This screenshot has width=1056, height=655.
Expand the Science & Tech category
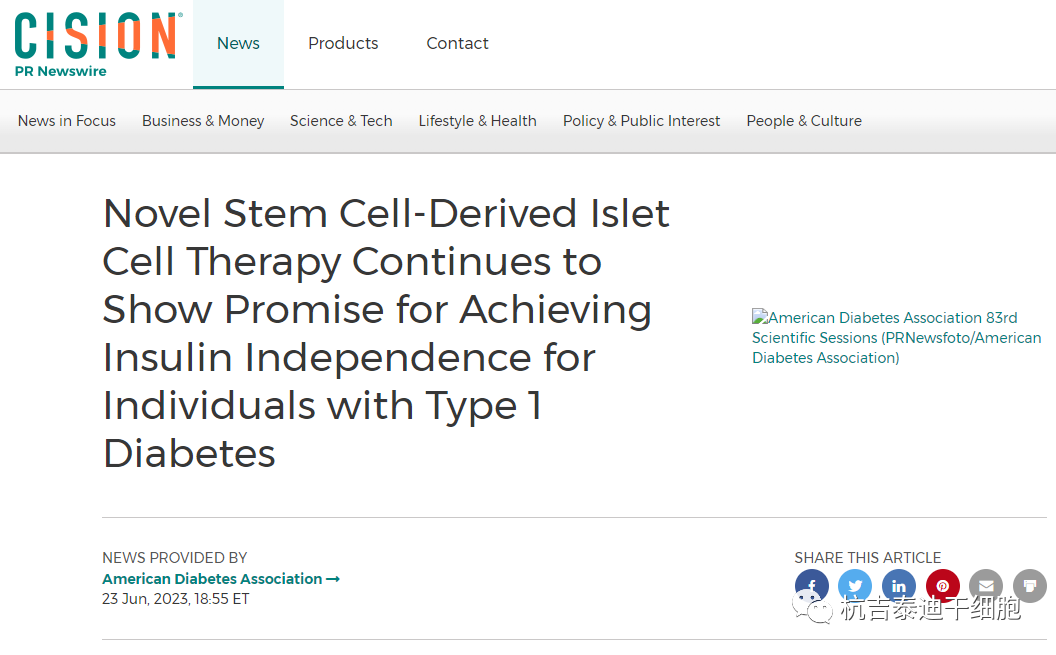[341, 121]
